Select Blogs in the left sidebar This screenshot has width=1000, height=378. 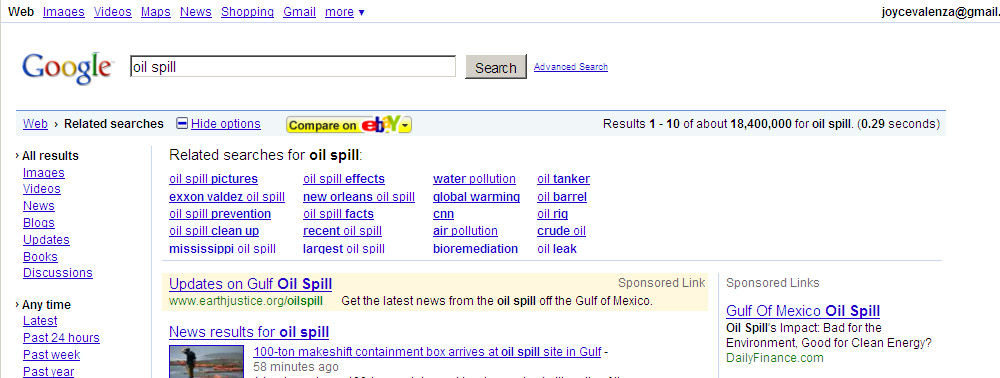[x=39, y=223]
